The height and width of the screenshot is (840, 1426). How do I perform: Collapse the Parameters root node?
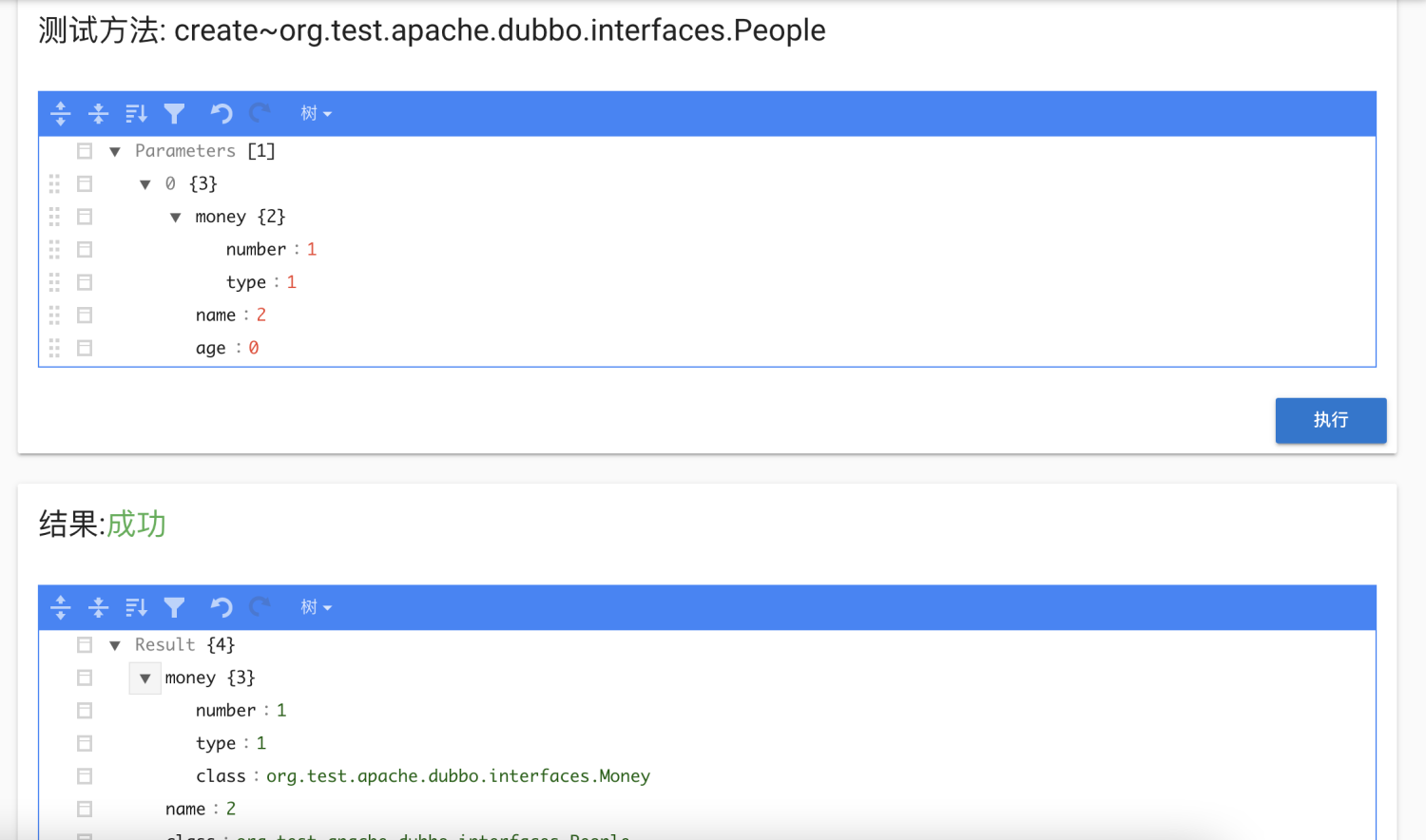[115, 151]
